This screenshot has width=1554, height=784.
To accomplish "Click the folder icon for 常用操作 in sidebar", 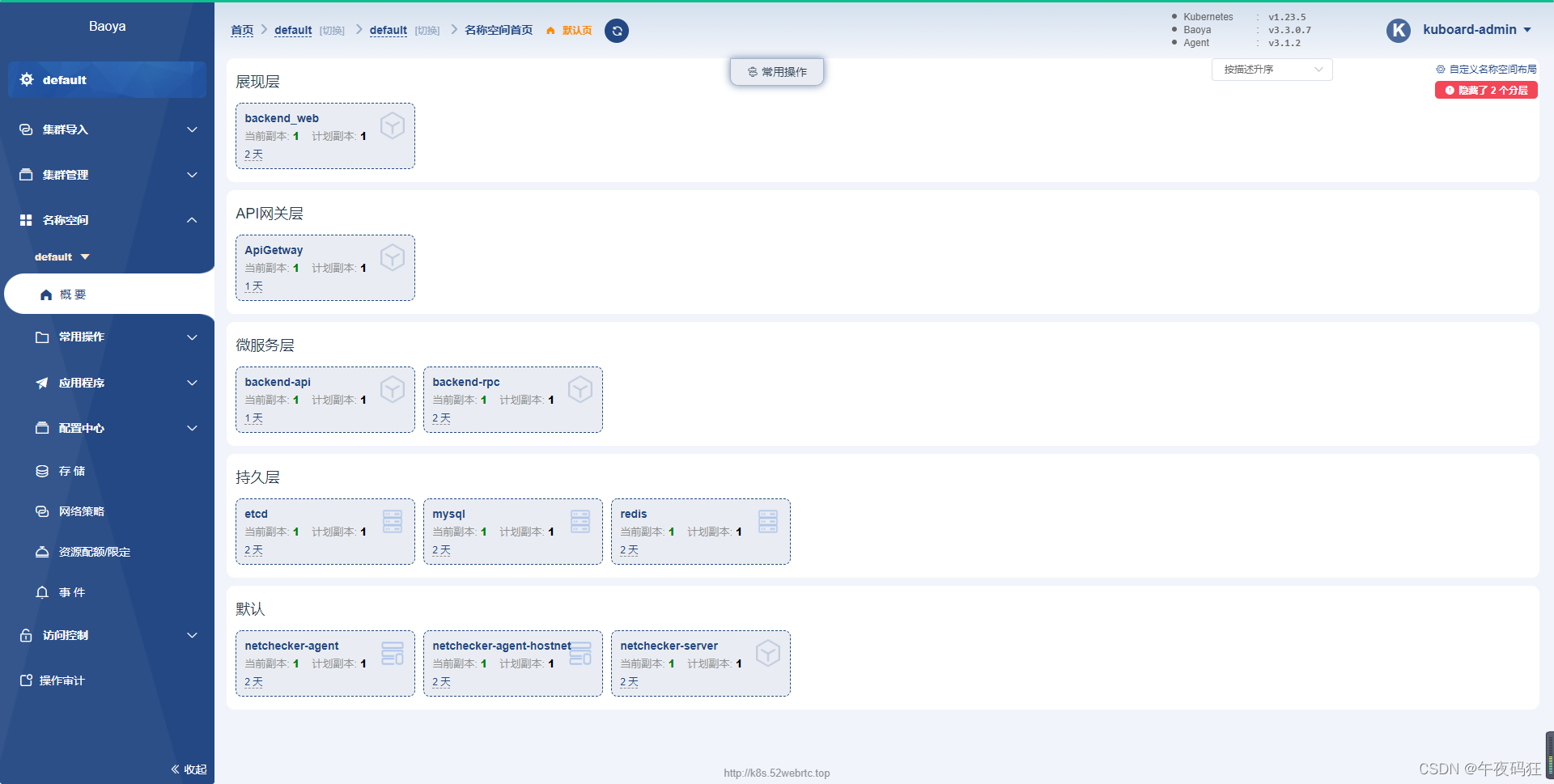I will tap(42, 337).
